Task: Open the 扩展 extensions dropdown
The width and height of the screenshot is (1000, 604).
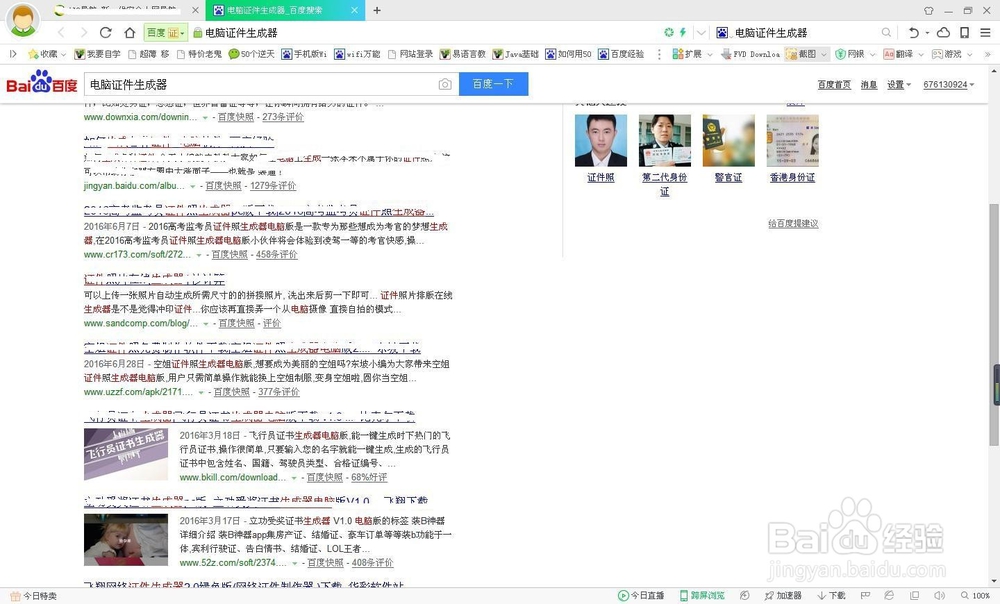Action: click(691, 54)
